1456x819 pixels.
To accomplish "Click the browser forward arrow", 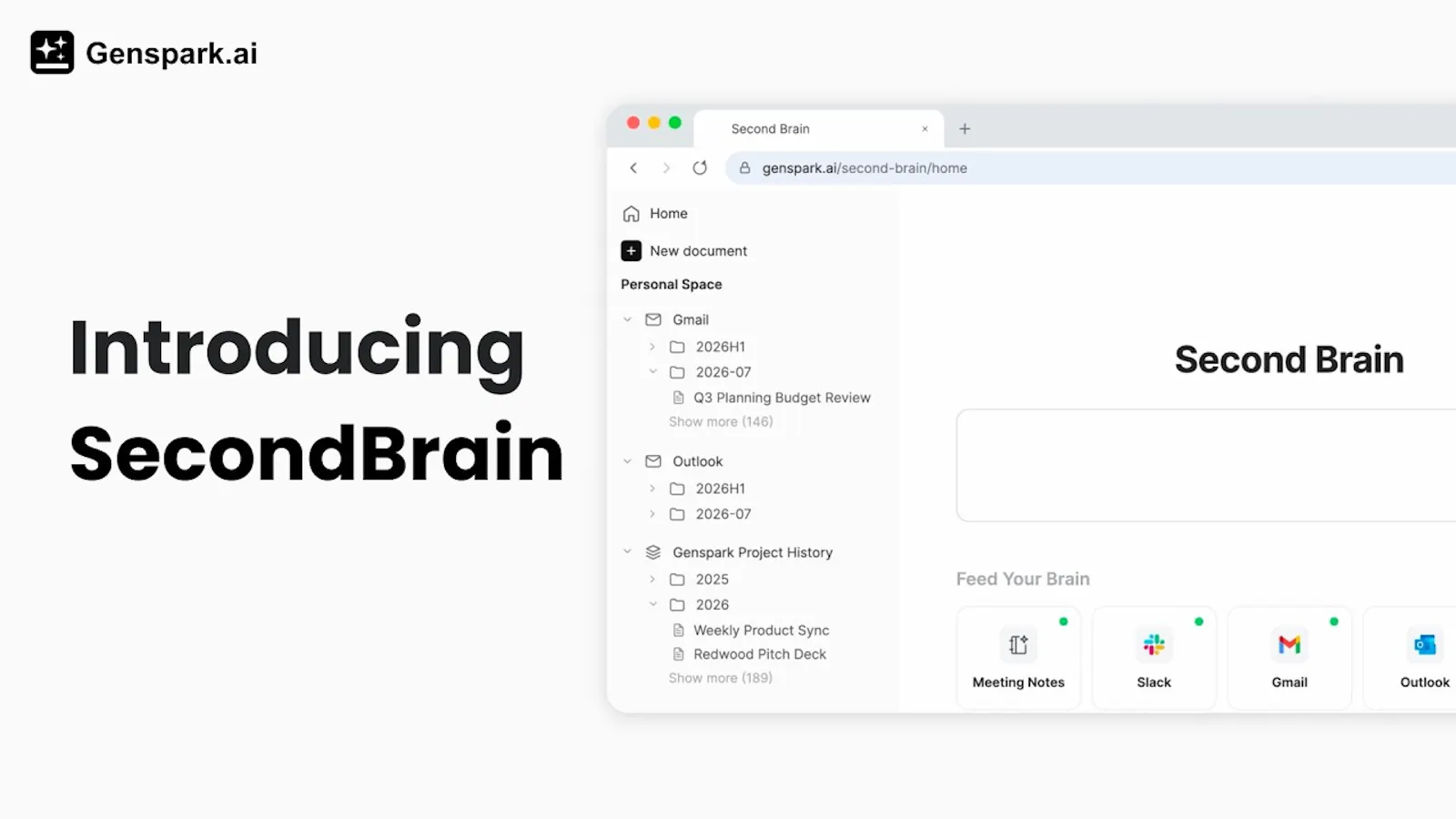I will (x=666, y=167).
